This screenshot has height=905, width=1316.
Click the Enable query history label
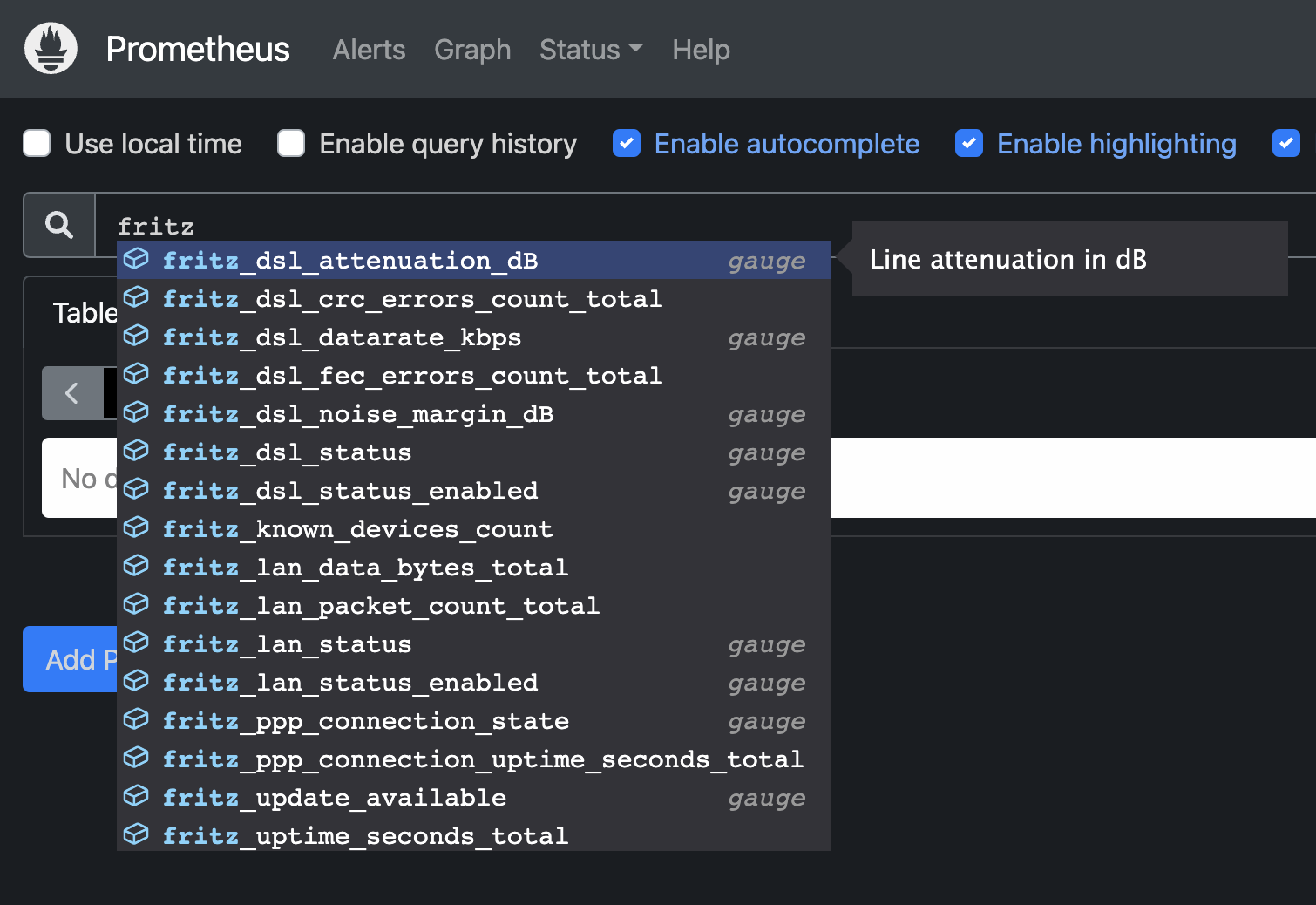pos(448,144)
